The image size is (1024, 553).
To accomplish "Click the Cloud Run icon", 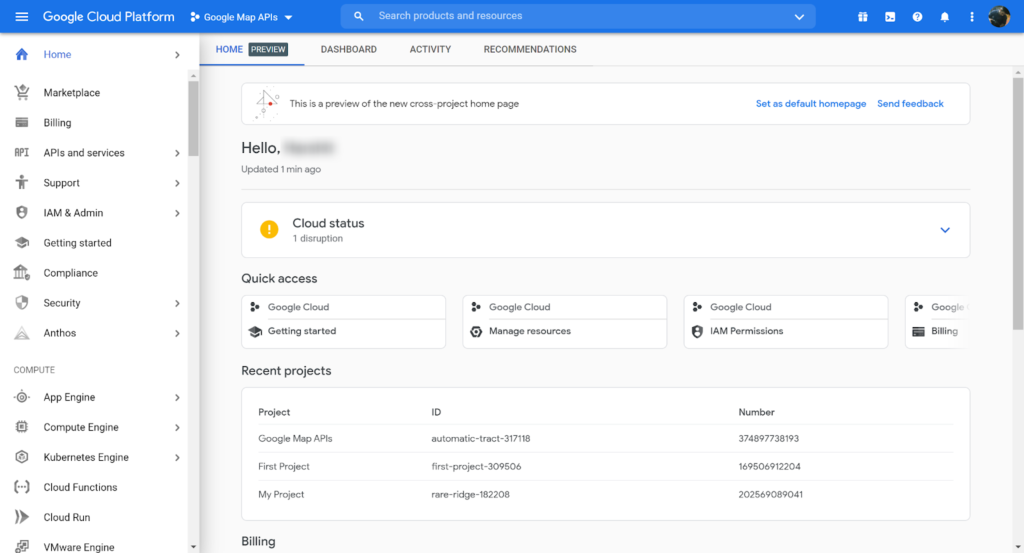I will coord(22,517).
